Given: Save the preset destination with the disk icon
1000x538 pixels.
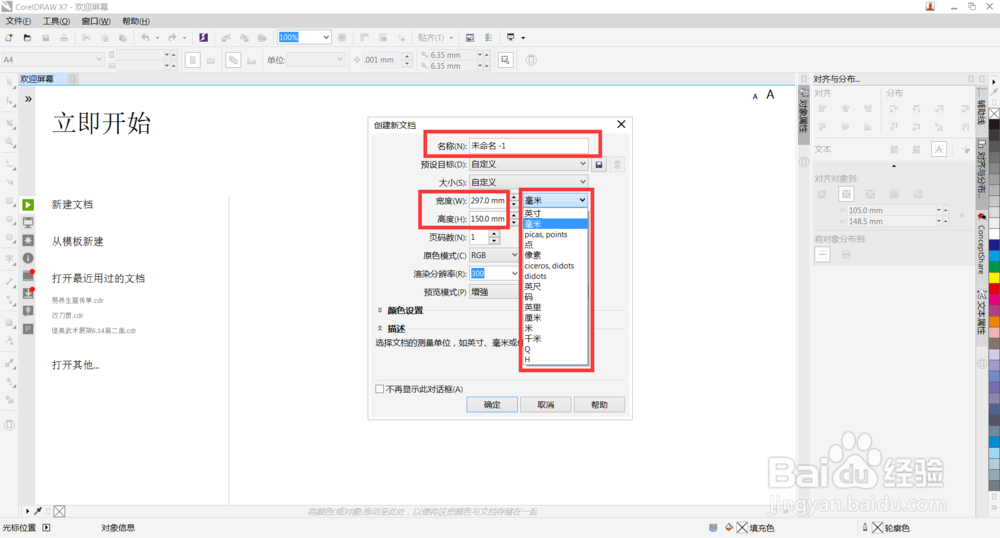Looking at the screenshot, I should [x=599, y=164].
